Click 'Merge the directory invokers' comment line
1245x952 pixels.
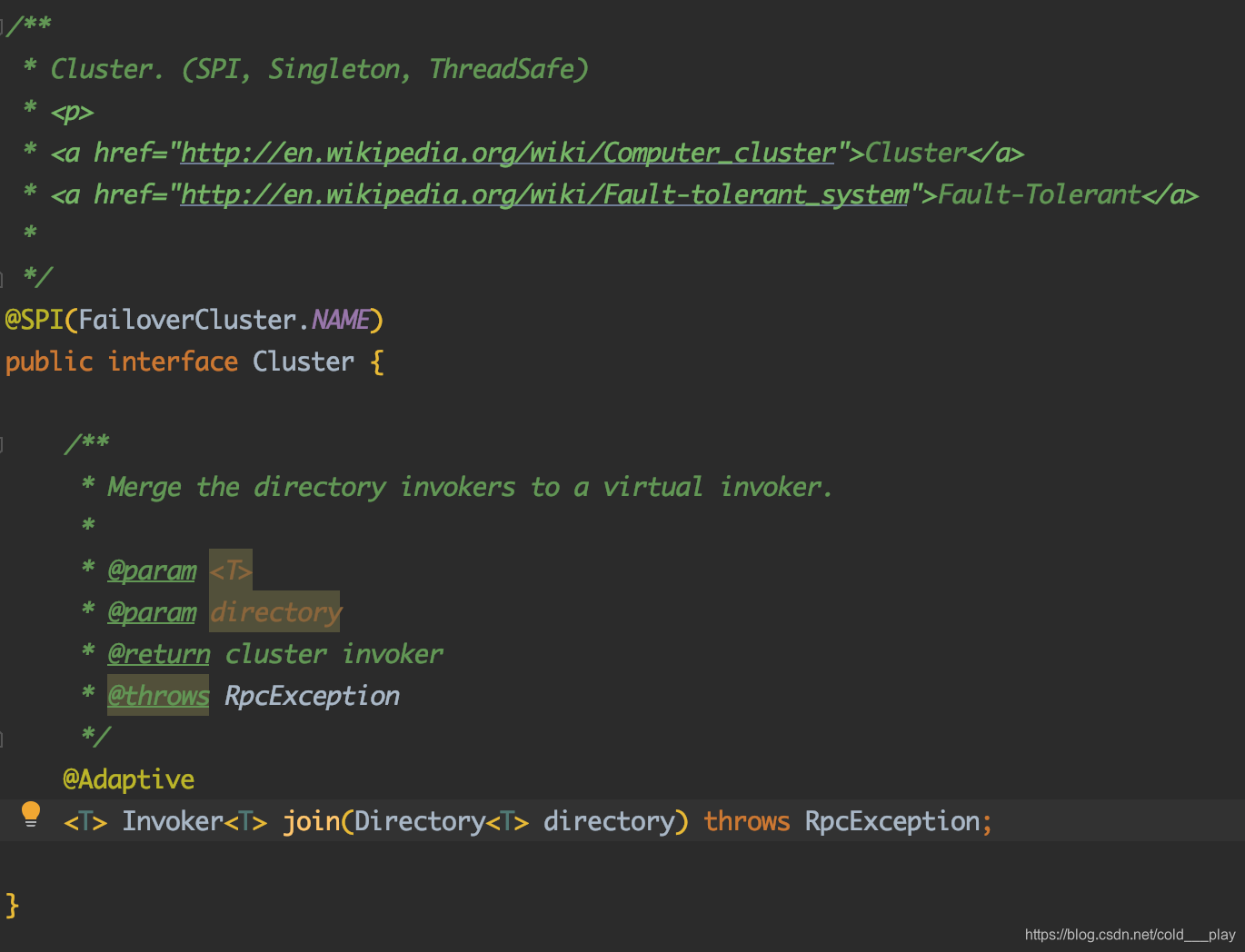(x=470, y=487)
